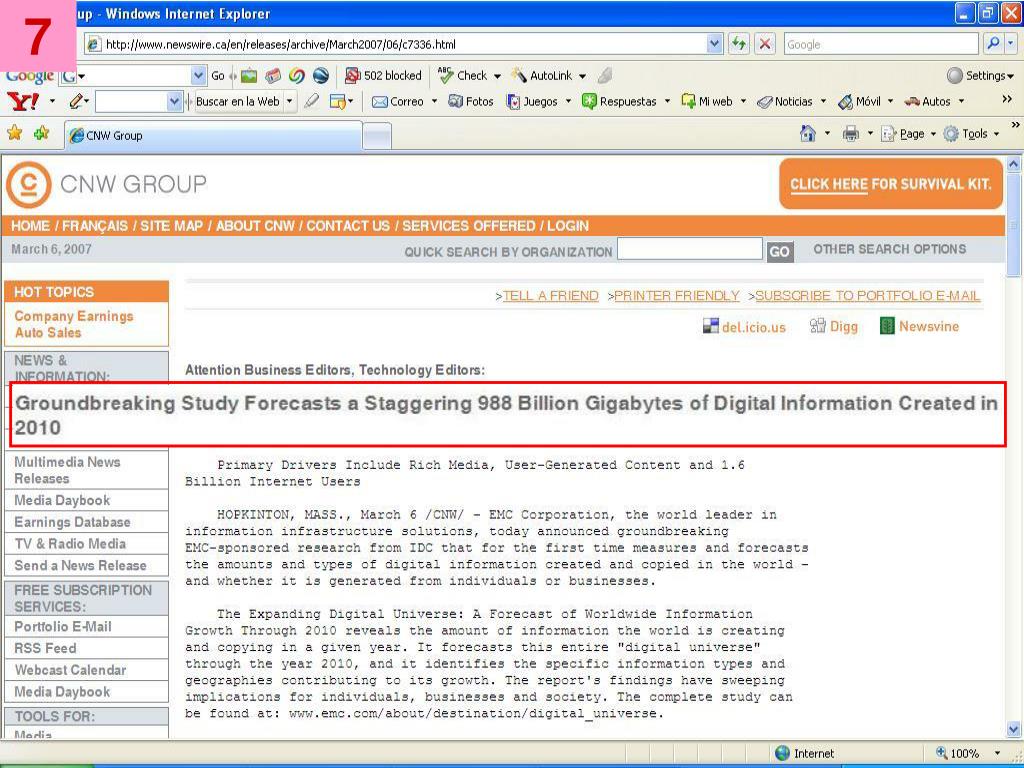Screen dimensions: 1024x768
Task: Click scrollbar down arrow
Action: (x=1014, y=729)
